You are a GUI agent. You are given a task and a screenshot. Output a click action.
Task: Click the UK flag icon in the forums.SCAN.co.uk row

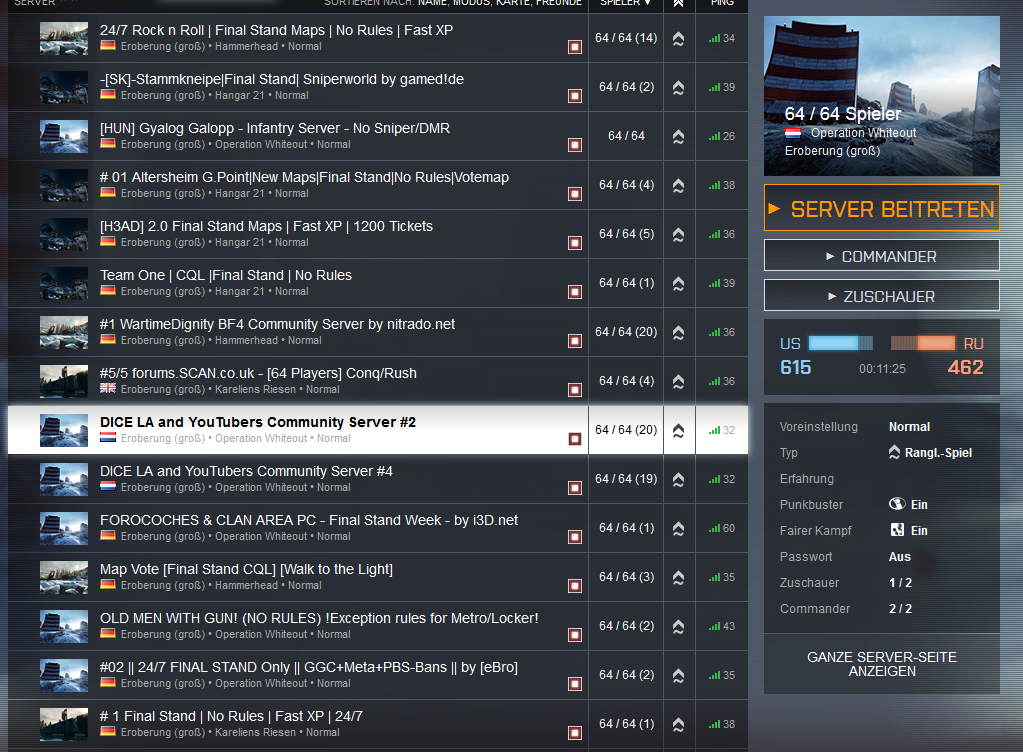pyautogui.click(x=108, y=388)
